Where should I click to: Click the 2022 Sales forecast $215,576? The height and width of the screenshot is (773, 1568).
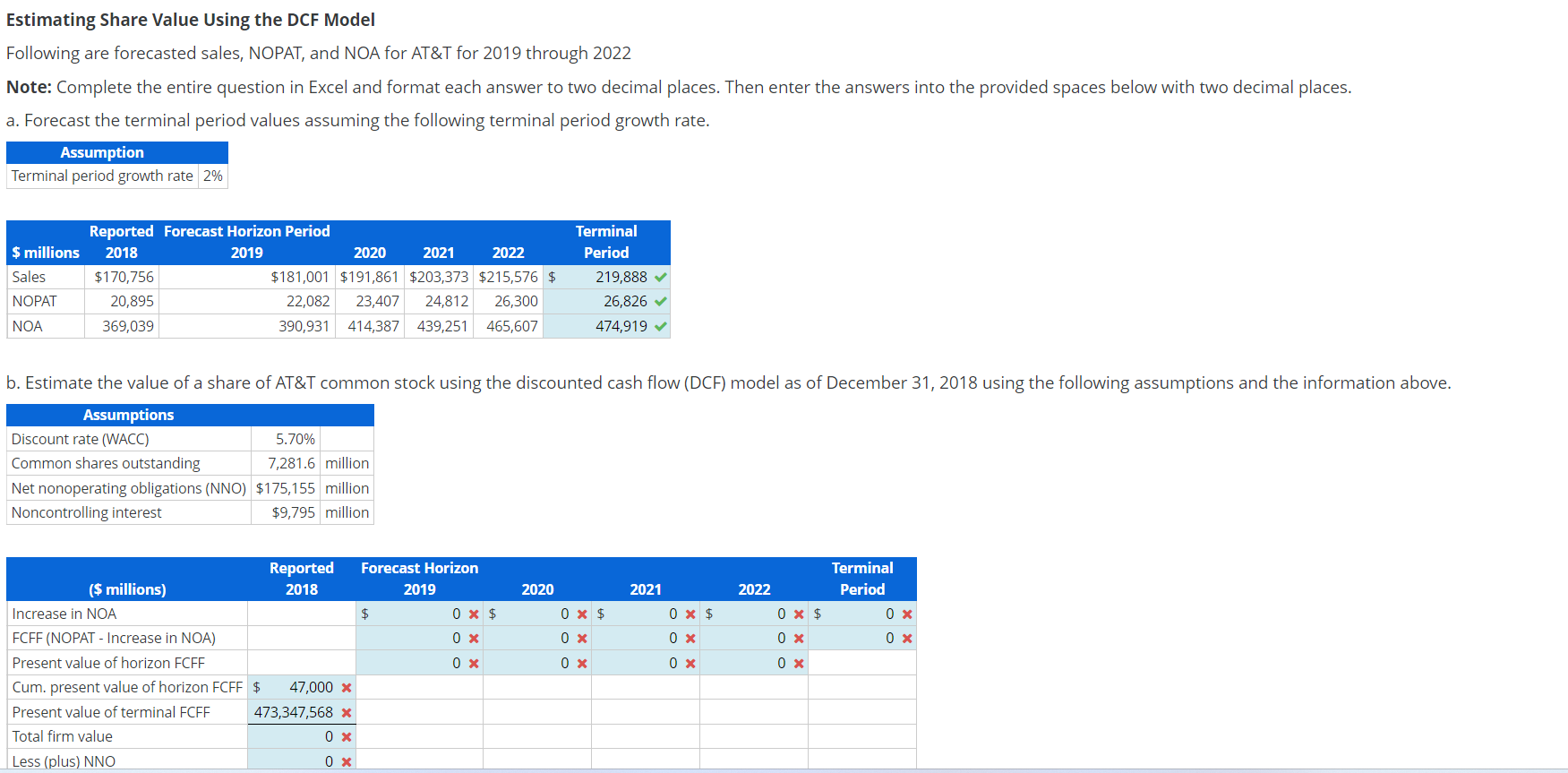click(509, 277)
